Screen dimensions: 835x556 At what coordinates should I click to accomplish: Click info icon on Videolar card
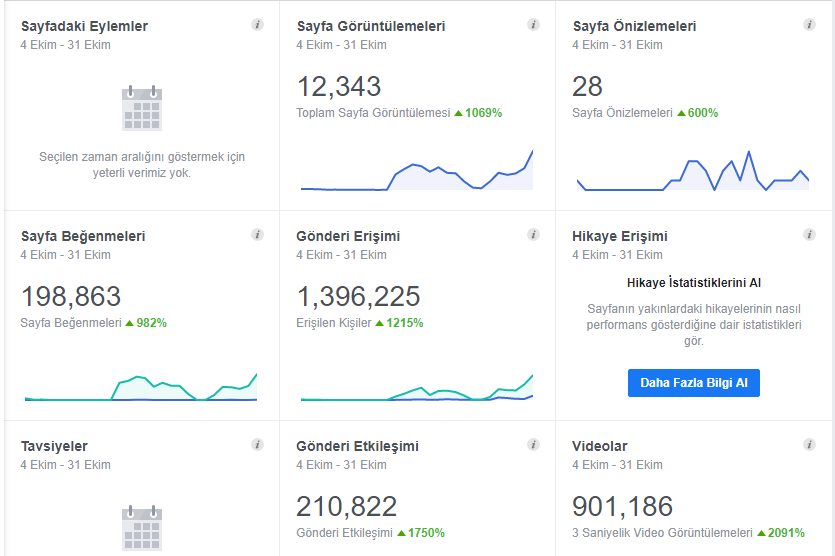[x=809, y=444]
